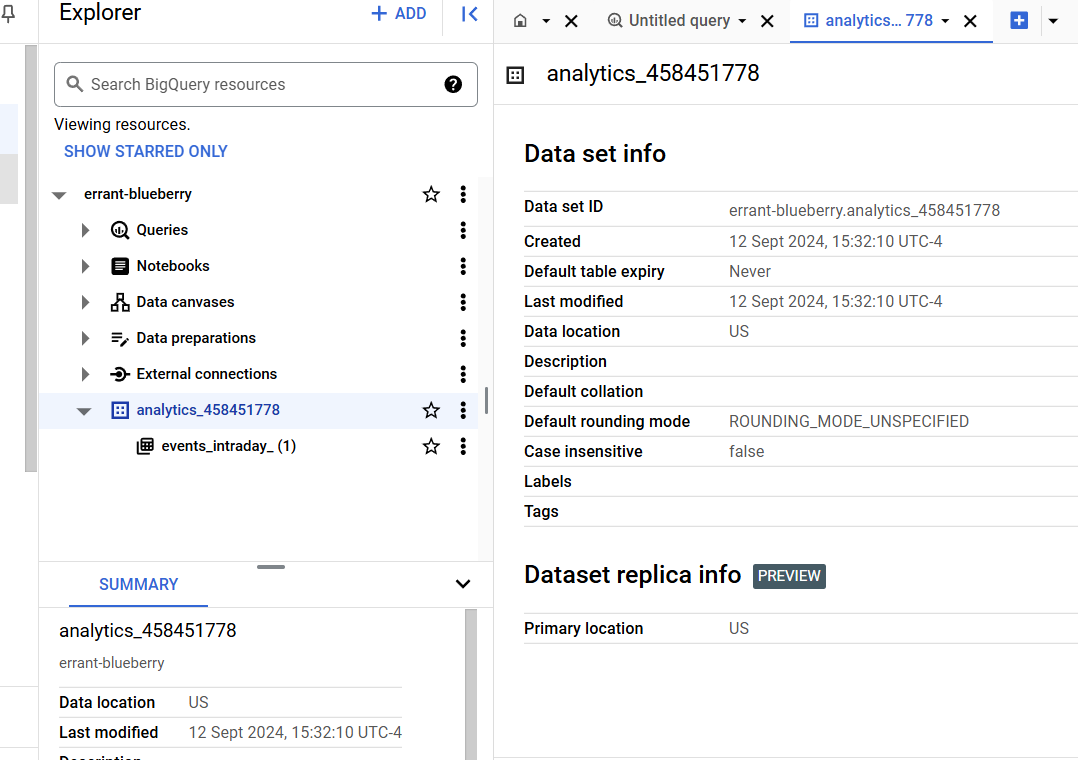Click the summary panel resize handle
Image resolution: width=1078 pixels, height=760 pixels.
pyautogui.click(x=271, y=567)
